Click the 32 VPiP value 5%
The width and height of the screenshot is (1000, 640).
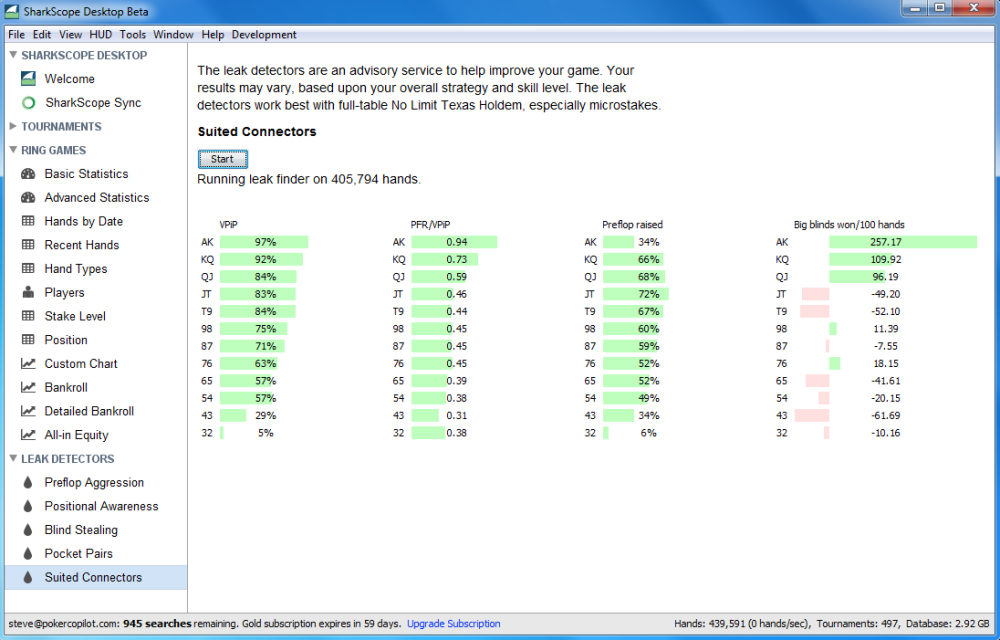tap(265, 433)
